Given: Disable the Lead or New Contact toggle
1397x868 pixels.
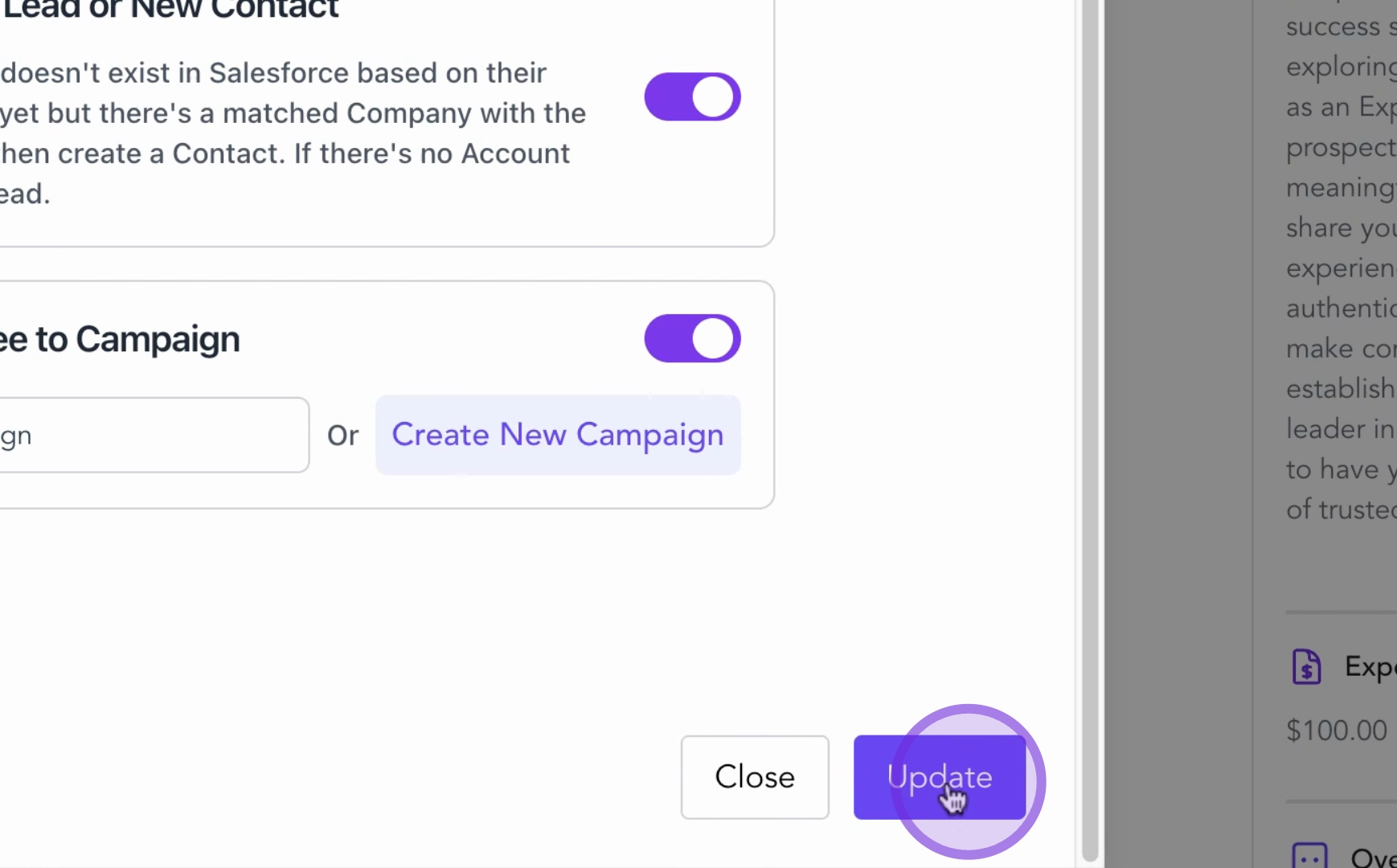Looking at the screenshot, I should (692, 97).
